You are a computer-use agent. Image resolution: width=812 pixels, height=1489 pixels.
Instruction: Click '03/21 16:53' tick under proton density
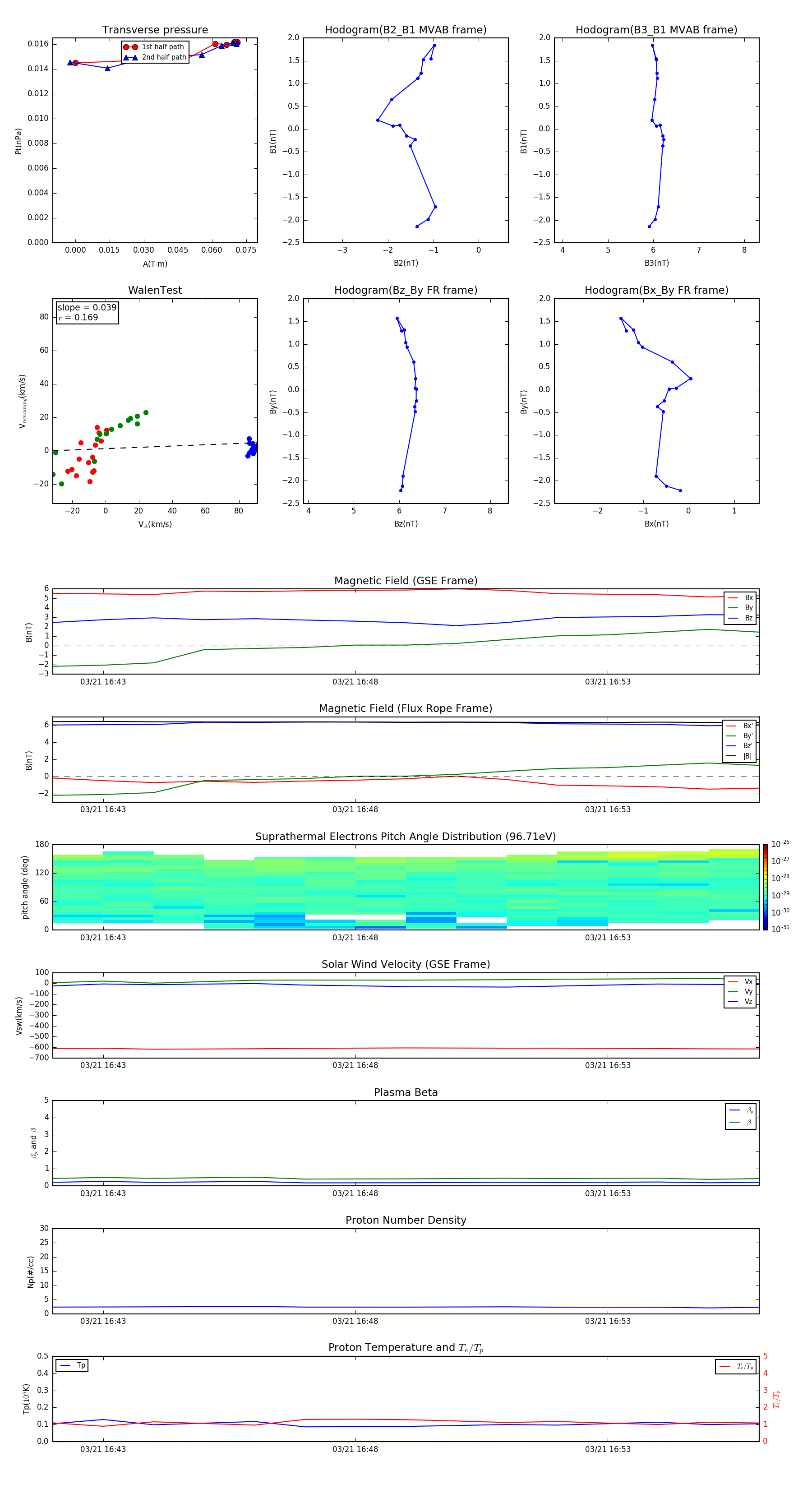pos(608,1321)
